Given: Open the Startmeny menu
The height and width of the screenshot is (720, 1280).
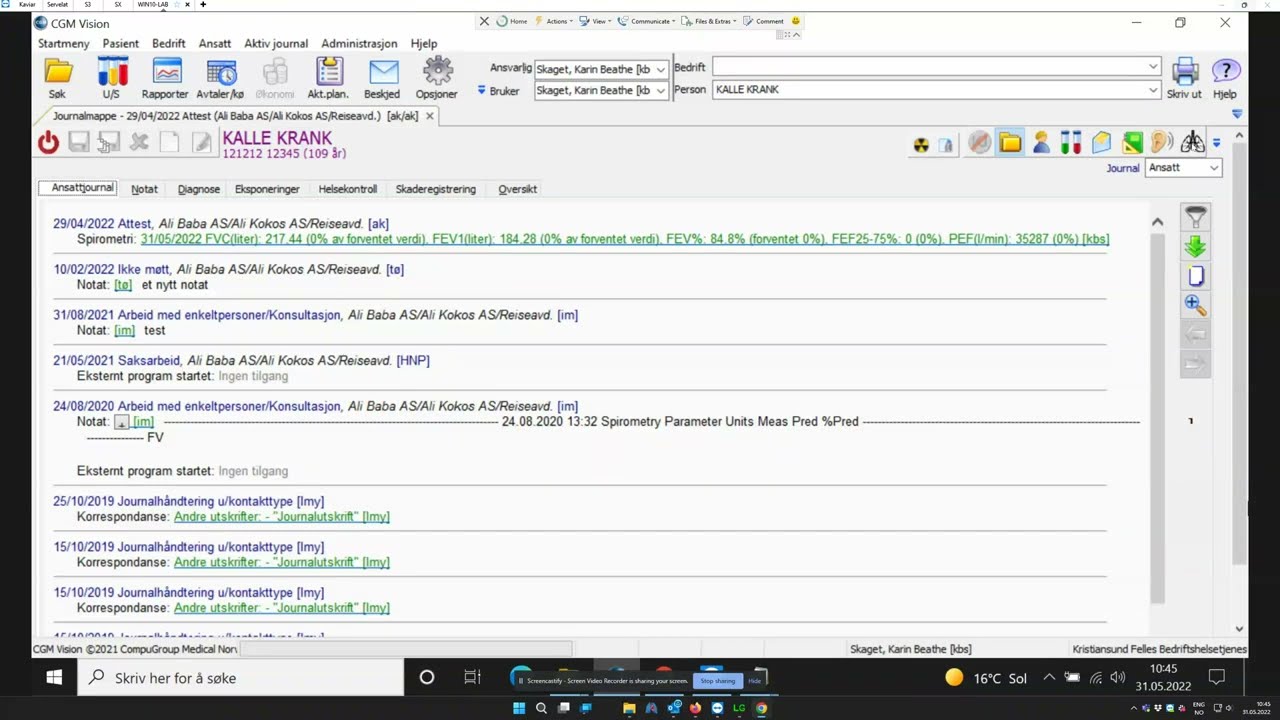Looking at the screenshot, I should (x=63, y=44).
